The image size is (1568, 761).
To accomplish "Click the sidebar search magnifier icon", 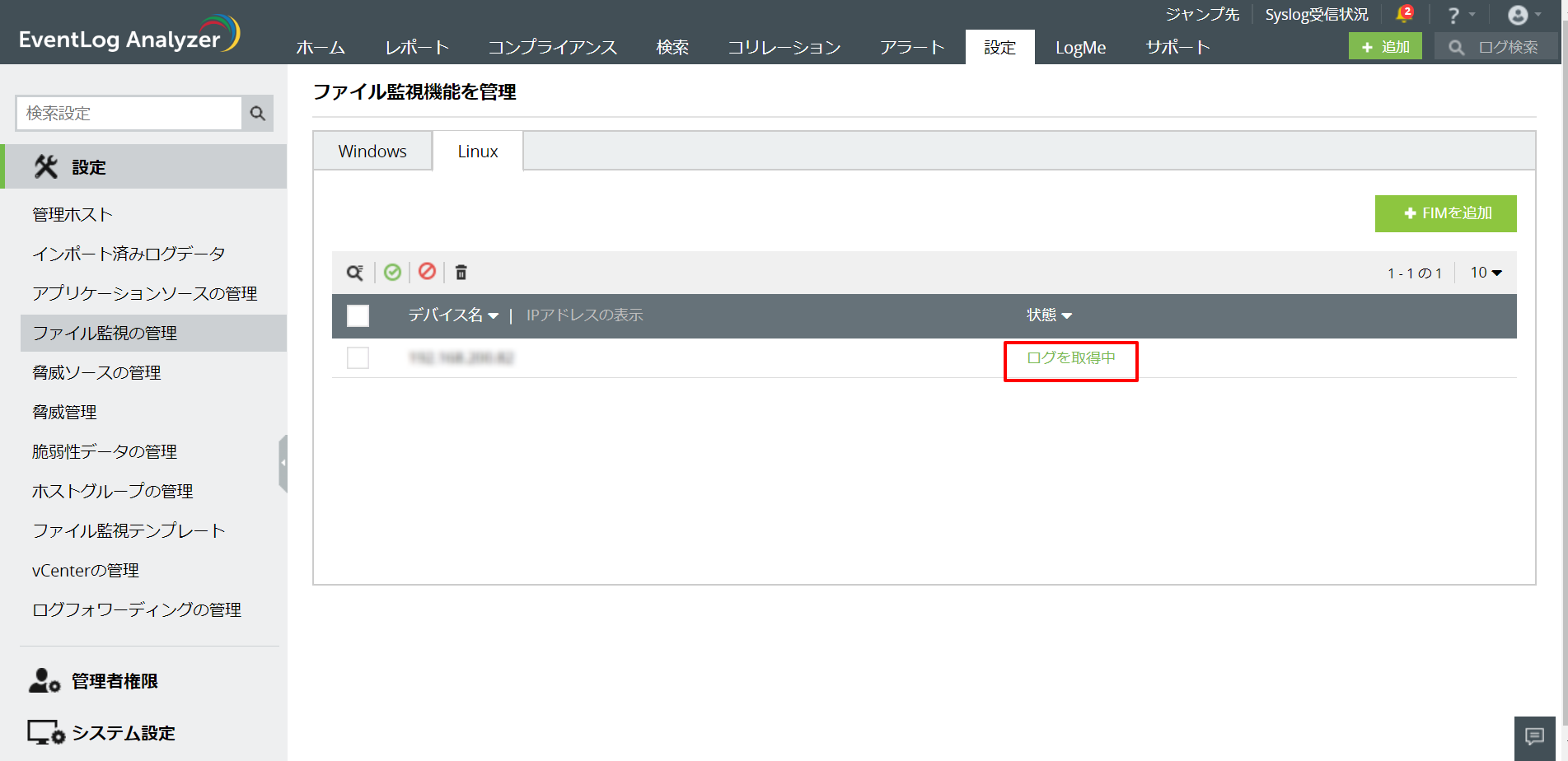I will 256,113.
